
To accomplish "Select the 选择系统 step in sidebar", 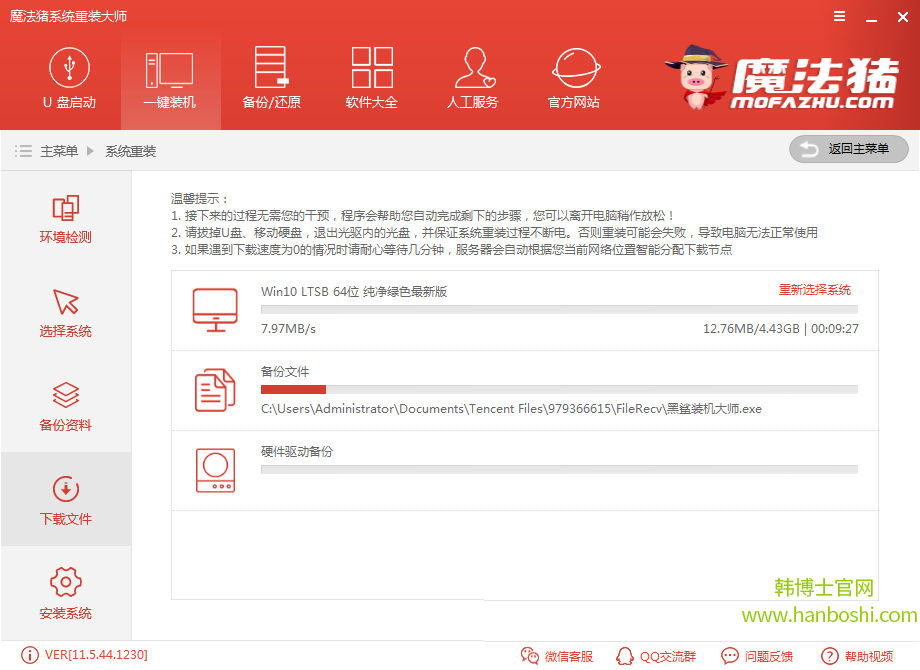I will [x=65, y=313].
